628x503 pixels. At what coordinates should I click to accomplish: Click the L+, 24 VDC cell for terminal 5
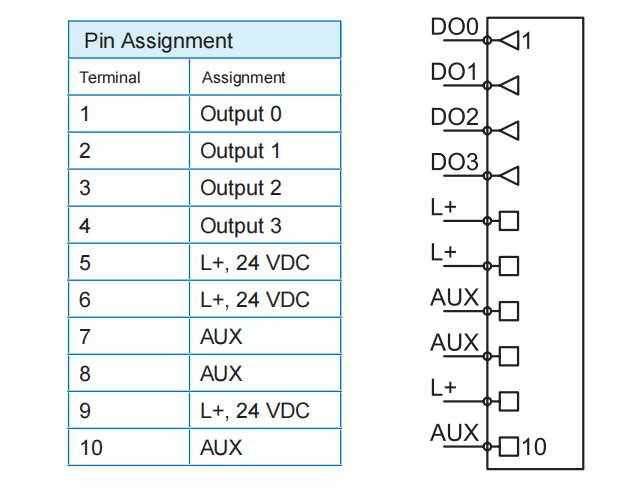pos(265,263)
